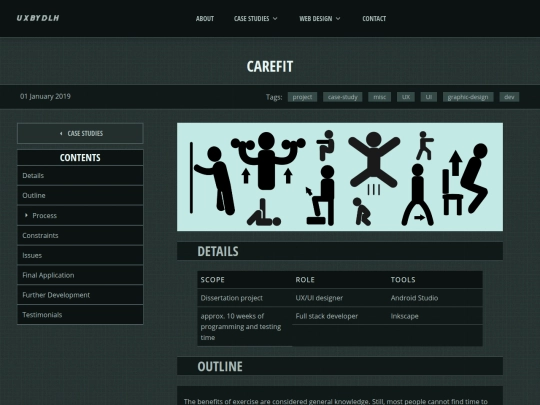
Task: Go to the Contact page
Action: pos(374,19)
